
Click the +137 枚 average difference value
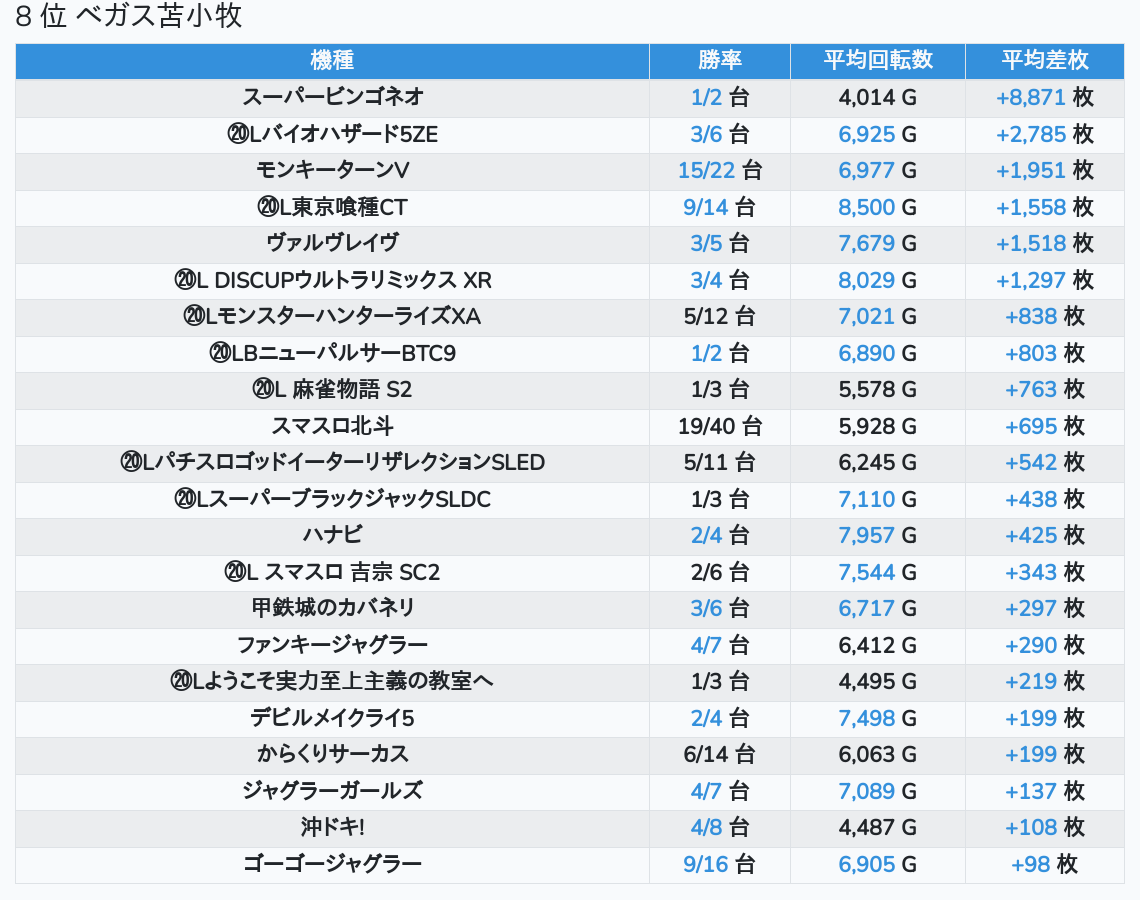(1045, 791)
